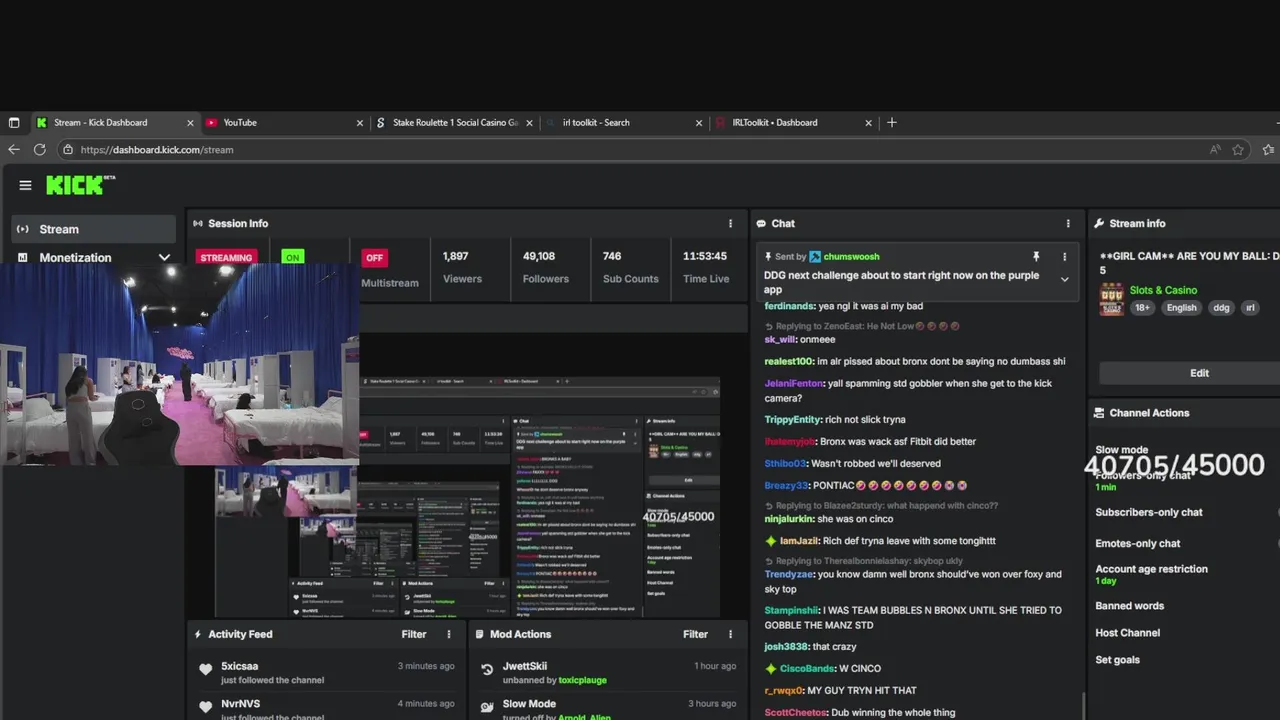Click the 18+ stream tag

click(1142, 308)
